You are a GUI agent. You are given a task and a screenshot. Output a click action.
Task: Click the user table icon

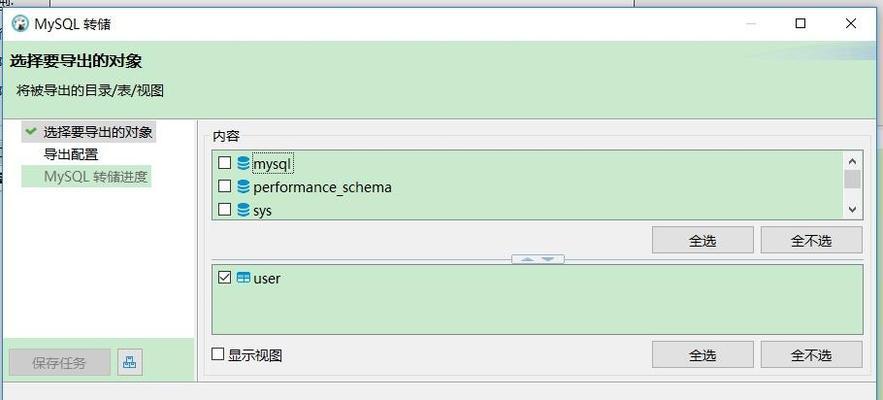[244, 278]
